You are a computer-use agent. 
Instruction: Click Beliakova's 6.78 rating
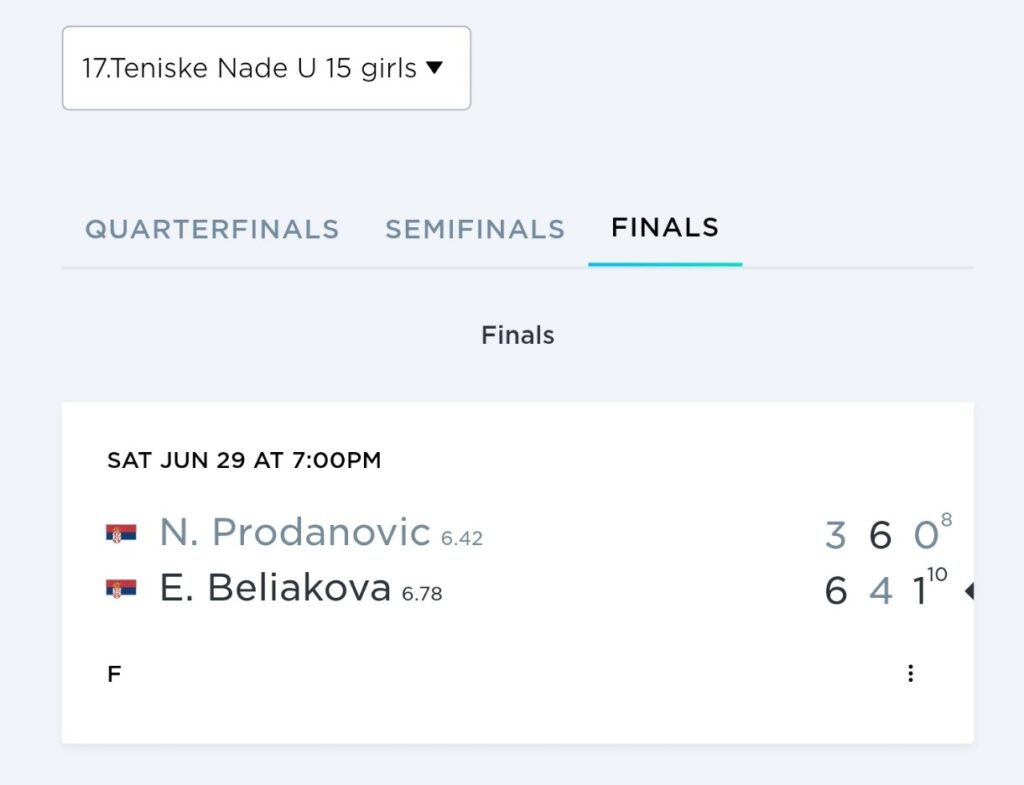(422, 594)
